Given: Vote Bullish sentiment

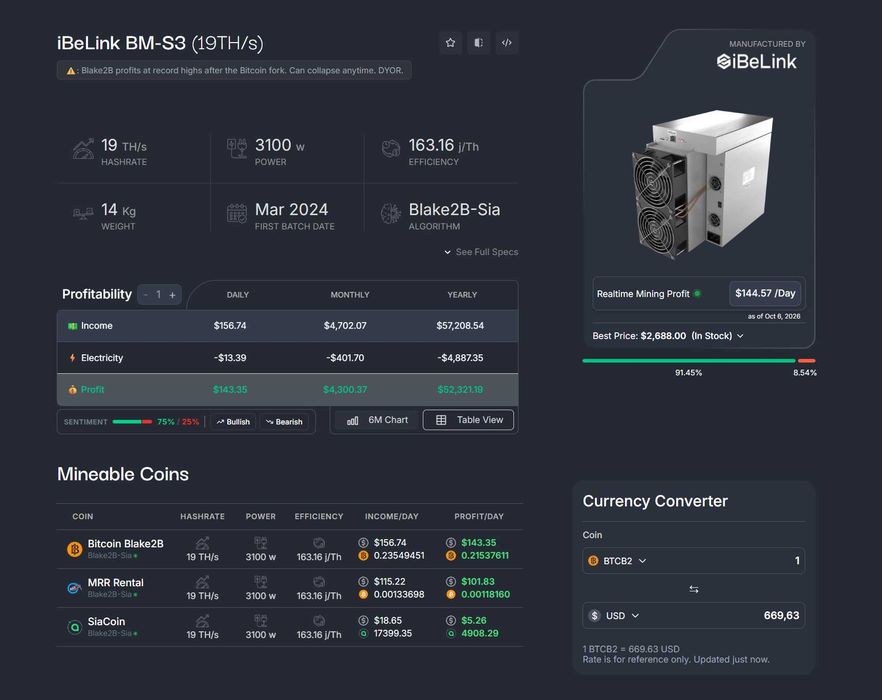Looking at the screenshot, I should pyautogui.click(x=233, y=421).
